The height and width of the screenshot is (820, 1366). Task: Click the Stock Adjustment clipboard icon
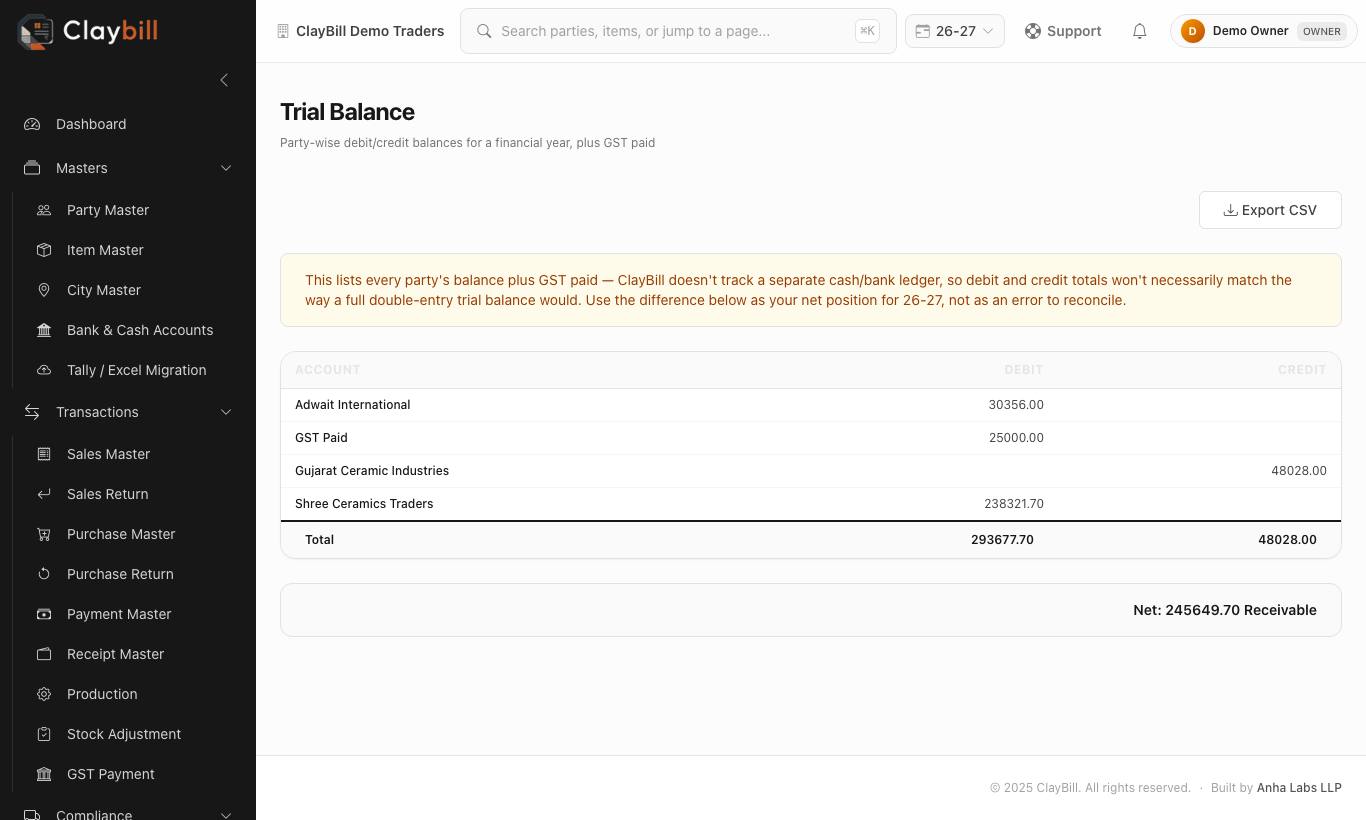(44, 734)
